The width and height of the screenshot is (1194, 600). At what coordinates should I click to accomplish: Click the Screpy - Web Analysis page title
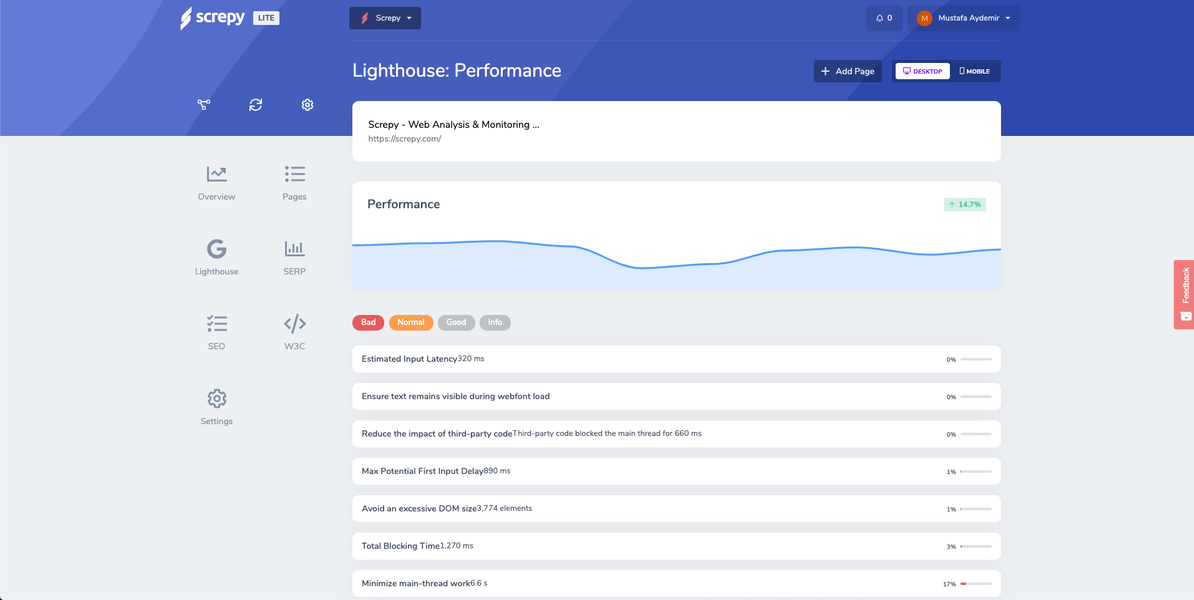click(454, 124)
